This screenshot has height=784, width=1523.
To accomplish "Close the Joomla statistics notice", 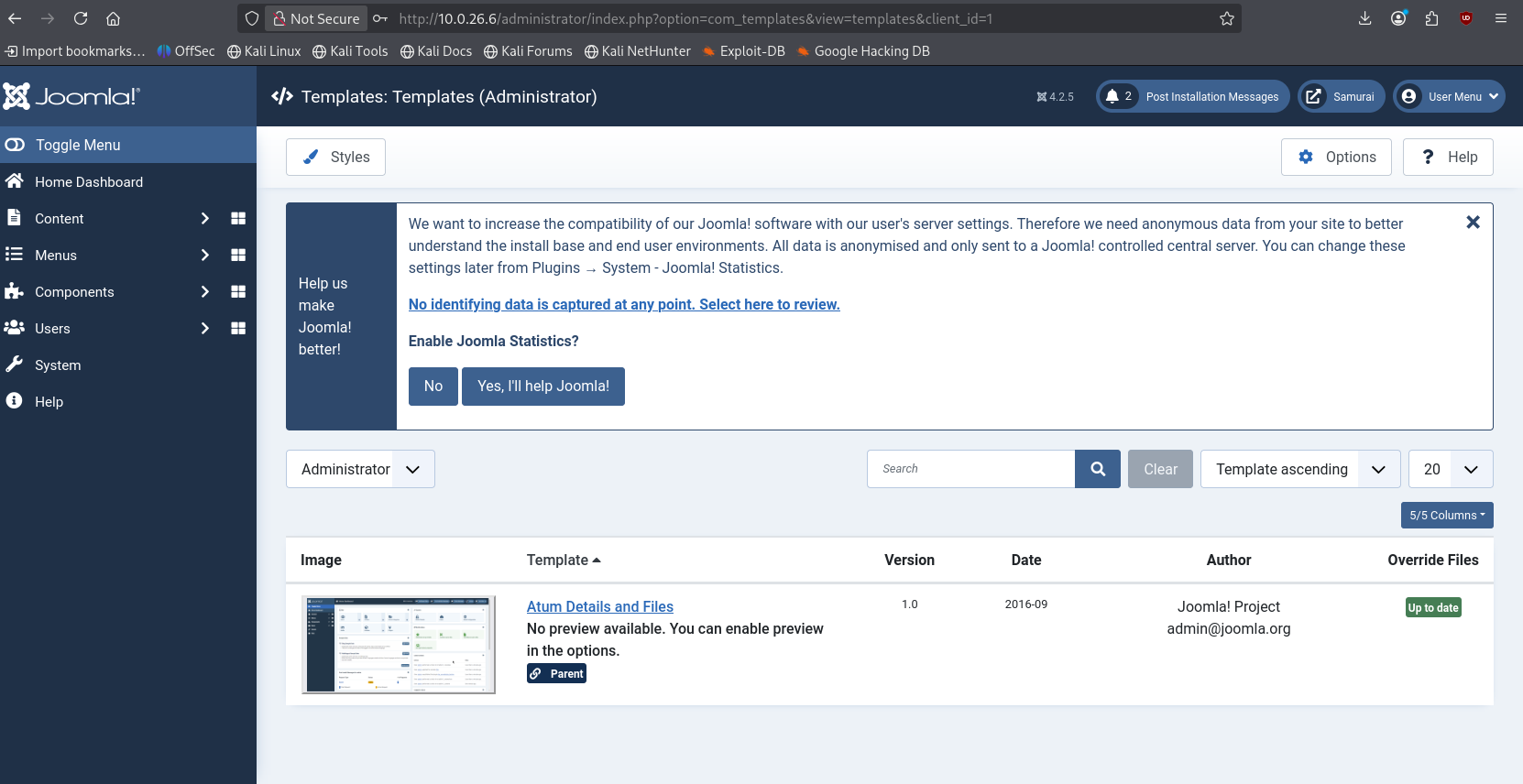I will coord(1473,223).
